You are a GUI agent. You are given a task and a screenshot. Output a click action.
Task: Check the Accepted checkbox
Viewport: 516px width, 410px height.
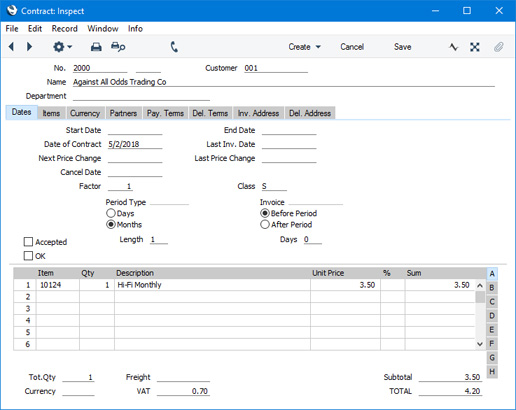click(x=28, y=242)
